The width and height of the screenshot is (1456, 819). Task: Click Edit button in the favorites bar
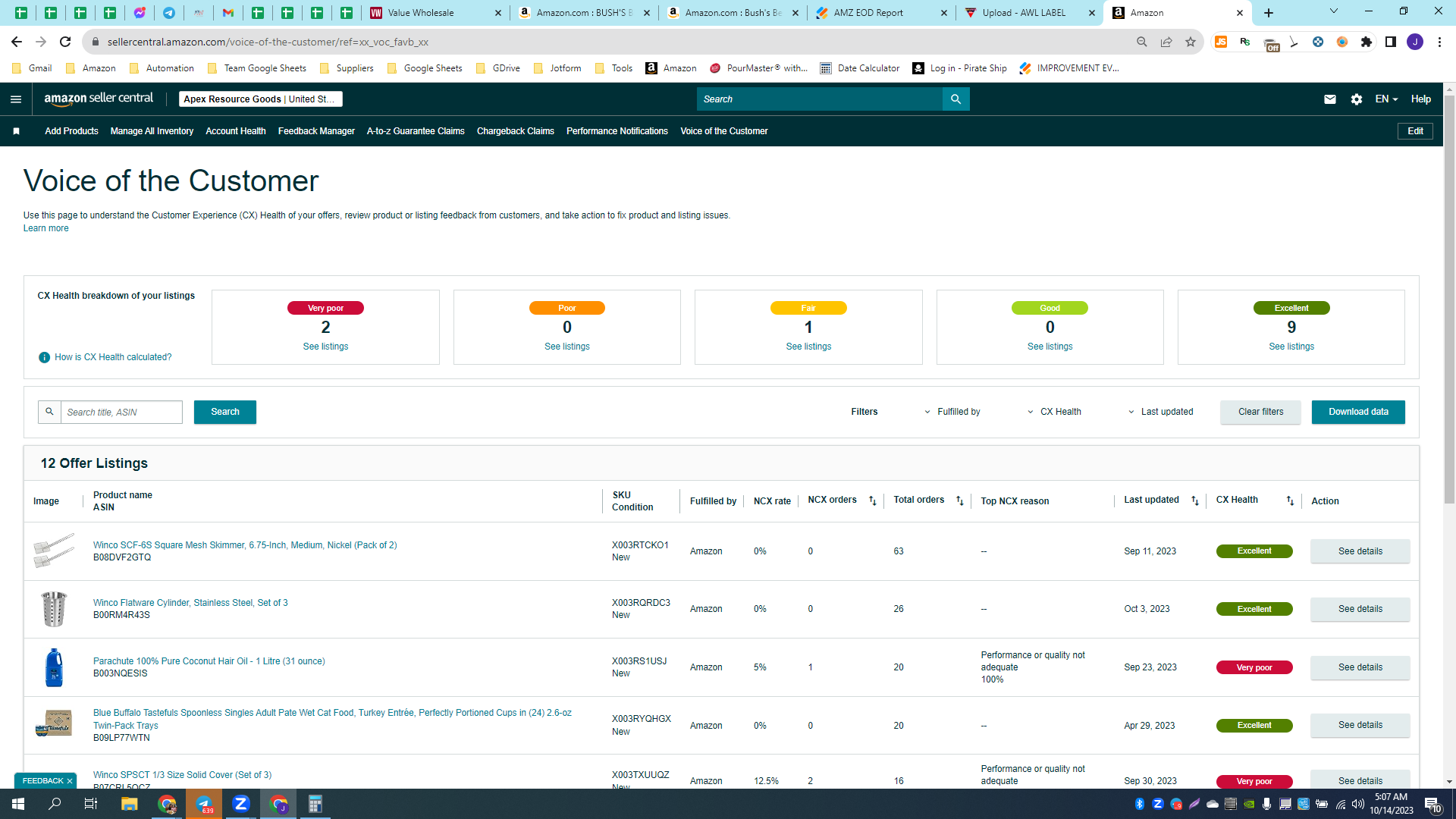pos(1415,131)
